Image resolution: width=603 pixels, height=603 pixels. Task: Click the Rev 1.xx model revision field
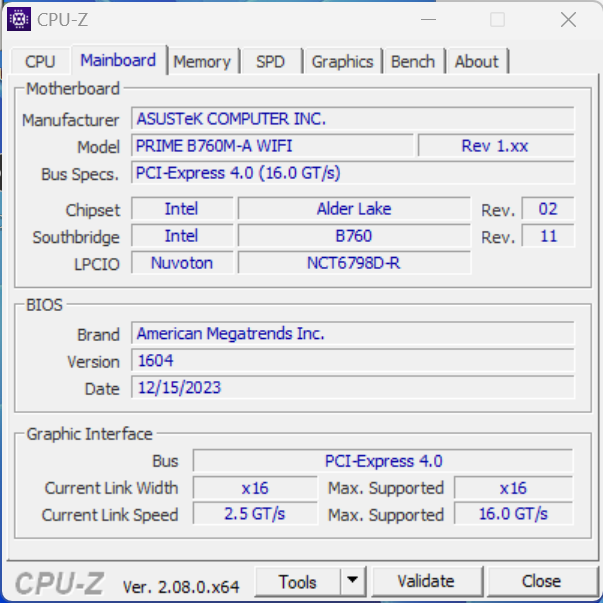pyautogui.click(x=496, y=146)
